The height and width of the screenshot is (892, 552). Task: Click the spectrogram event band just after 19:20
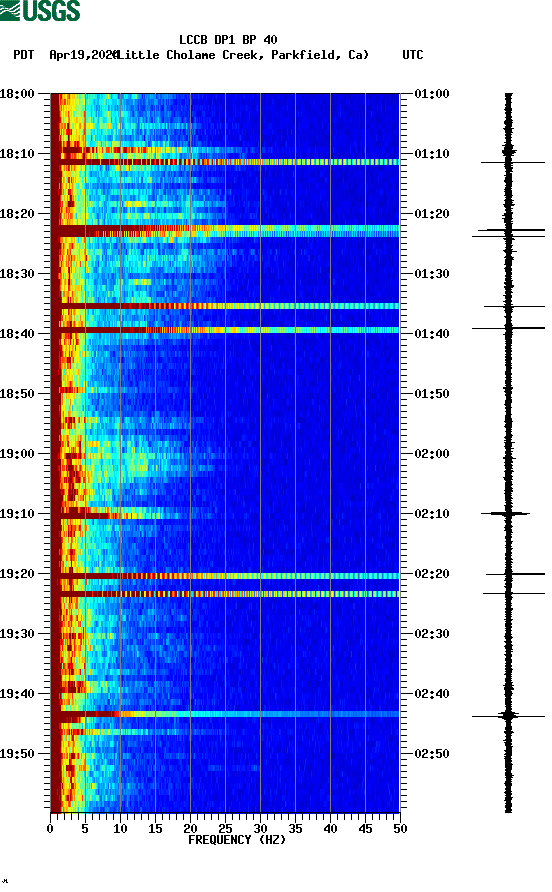click(225, 576)
